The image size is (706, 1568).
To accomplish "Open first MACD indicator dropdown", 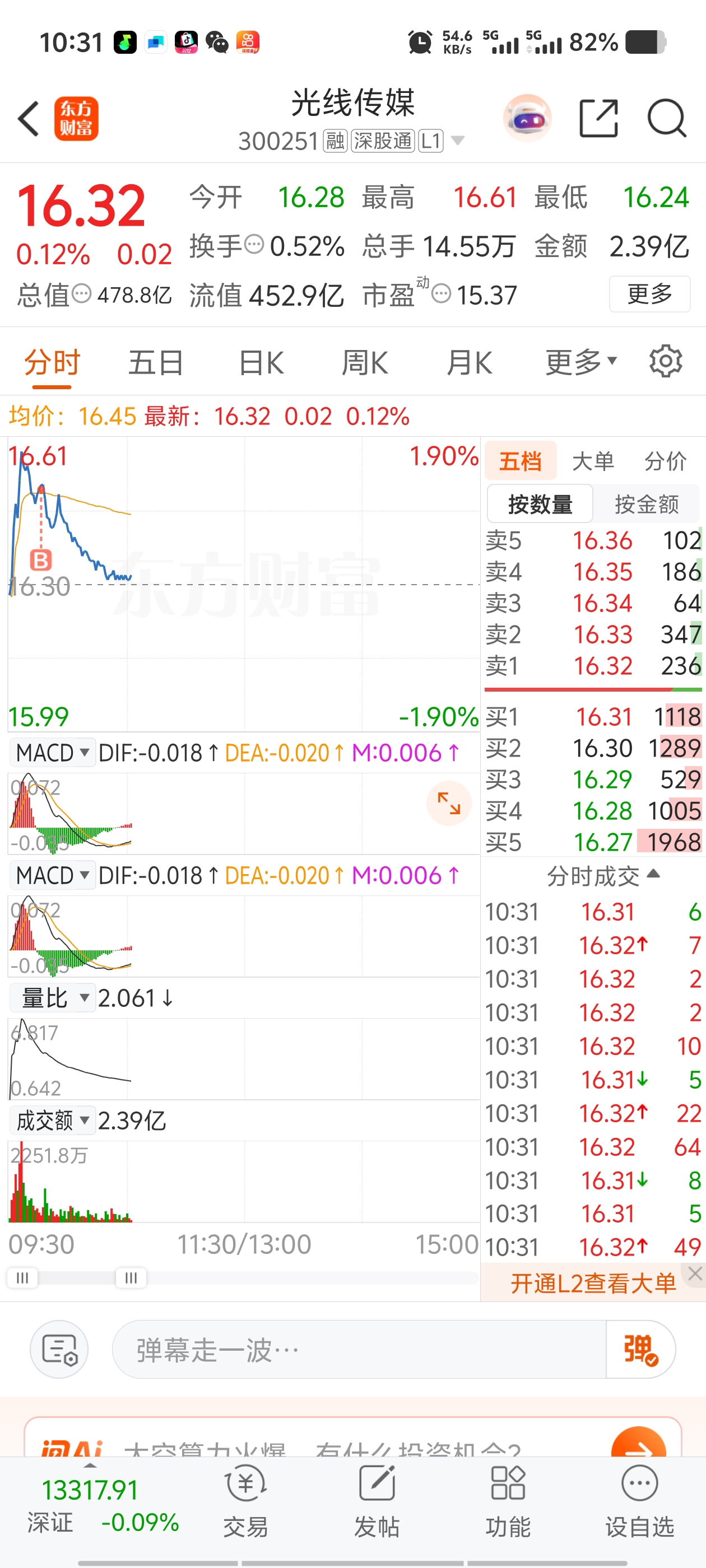I will click(53, 753).
